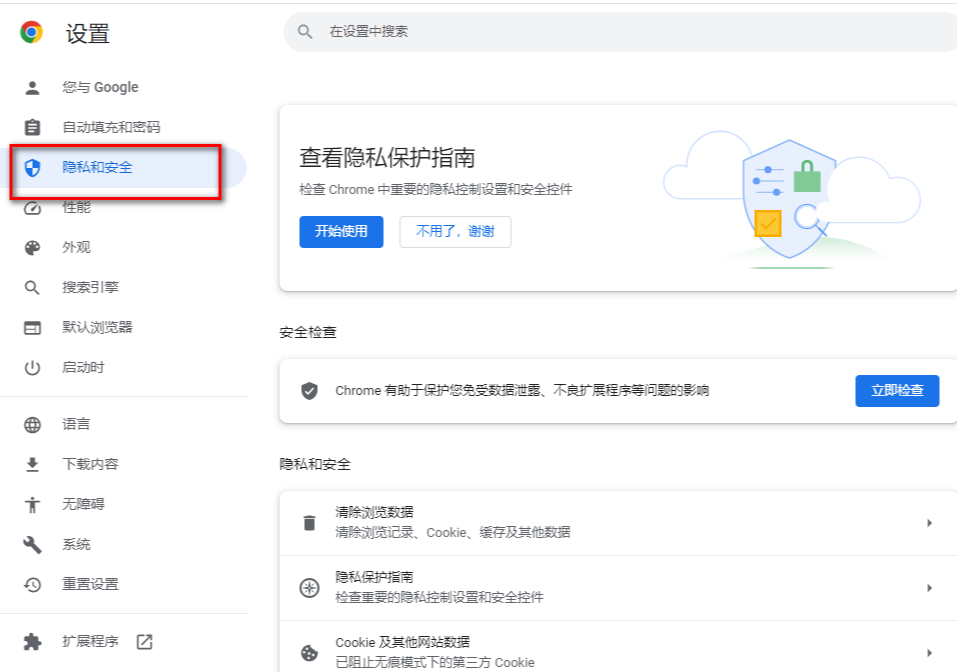The width and height of the screenshot is (957, 672).
Task: Click the privacy guide shield illustration
Action: click(791, 200)
